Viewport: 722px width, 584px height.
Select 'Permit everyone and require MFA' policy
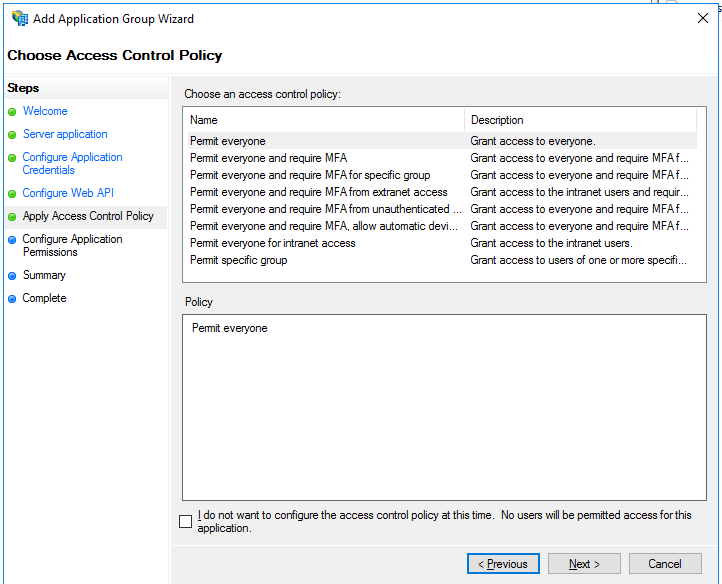click(x=268, y=158)
